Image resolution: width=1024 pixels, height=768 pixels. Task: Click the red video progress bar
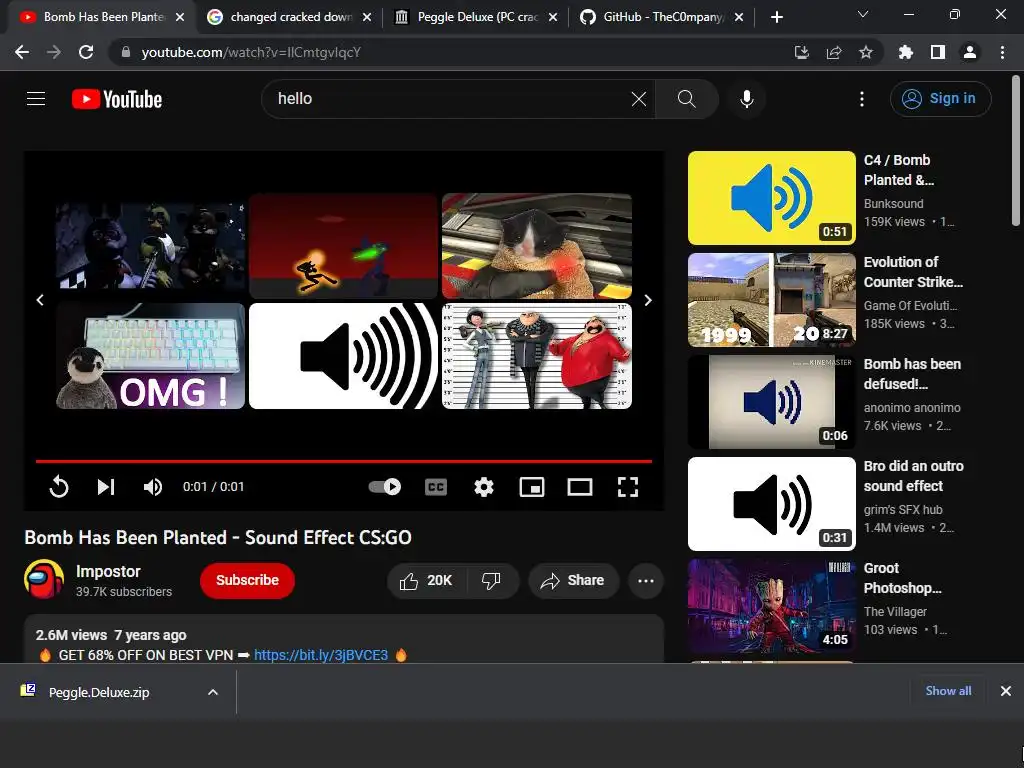[x=344, y=461]
